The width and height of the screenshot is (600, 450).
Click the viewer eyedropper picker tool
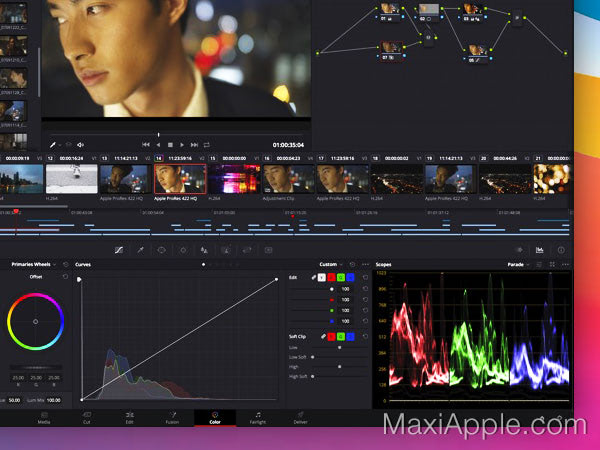53,145
